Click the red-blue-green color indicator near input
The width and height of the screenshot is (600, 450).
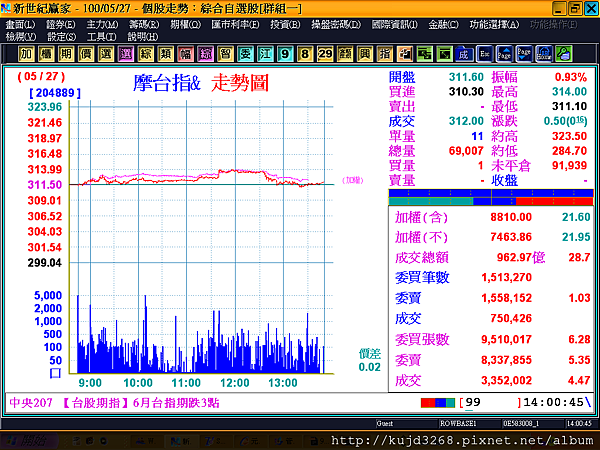[438, 403]
